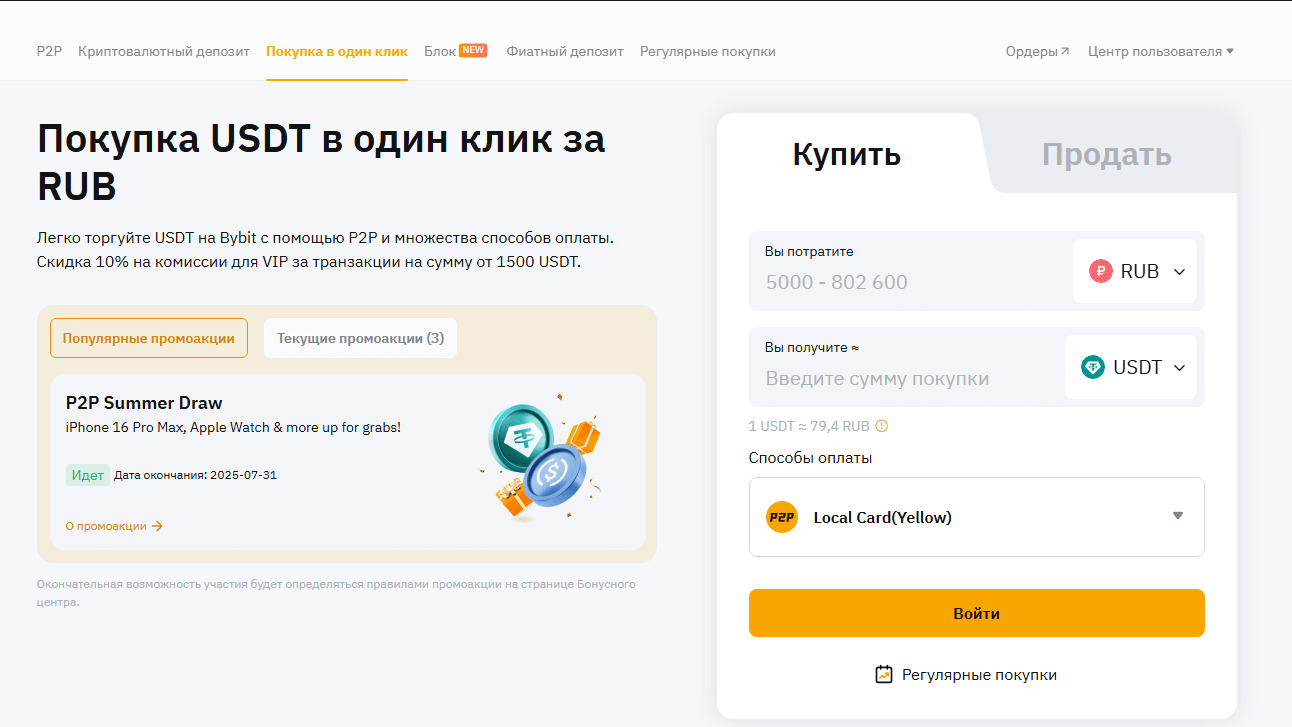Screen dimensions: 1292x727
Task: Expand the Local Card(Yellow) payment method list
Action: click(1177, 516)
